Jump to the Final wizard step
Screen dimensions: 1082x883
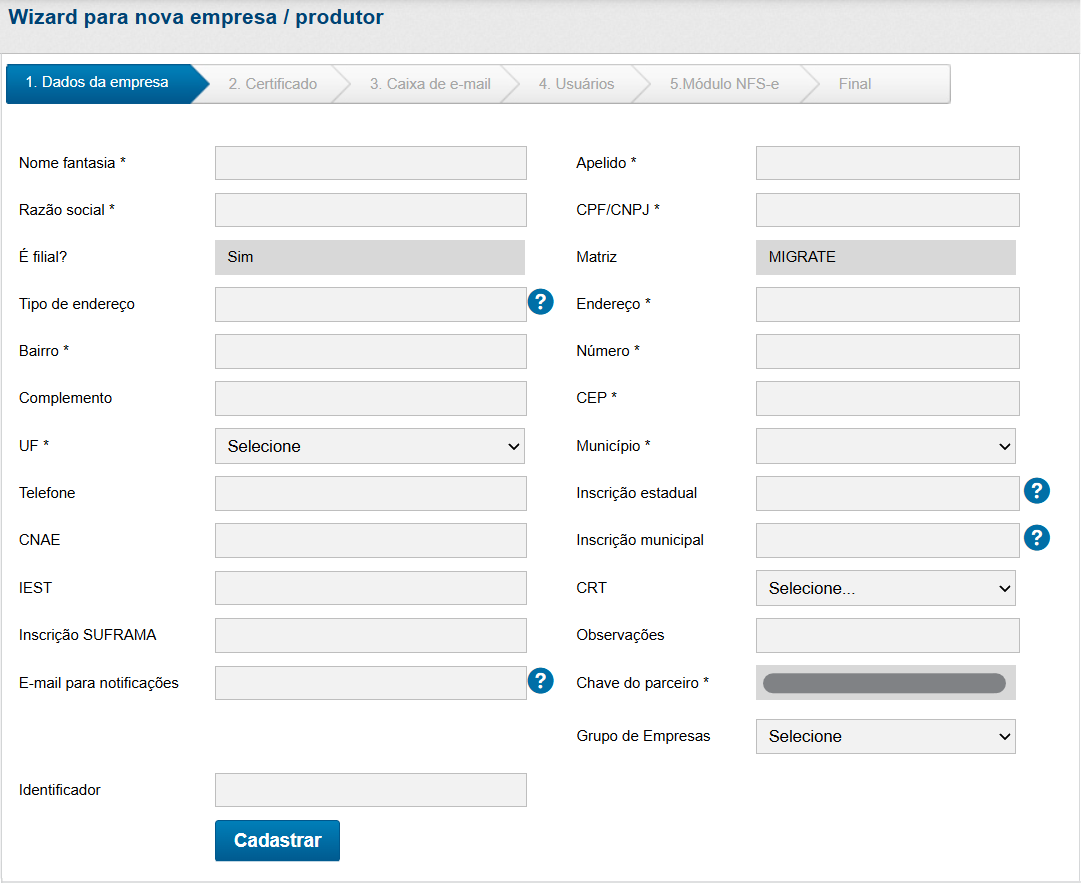click(855, 84)
